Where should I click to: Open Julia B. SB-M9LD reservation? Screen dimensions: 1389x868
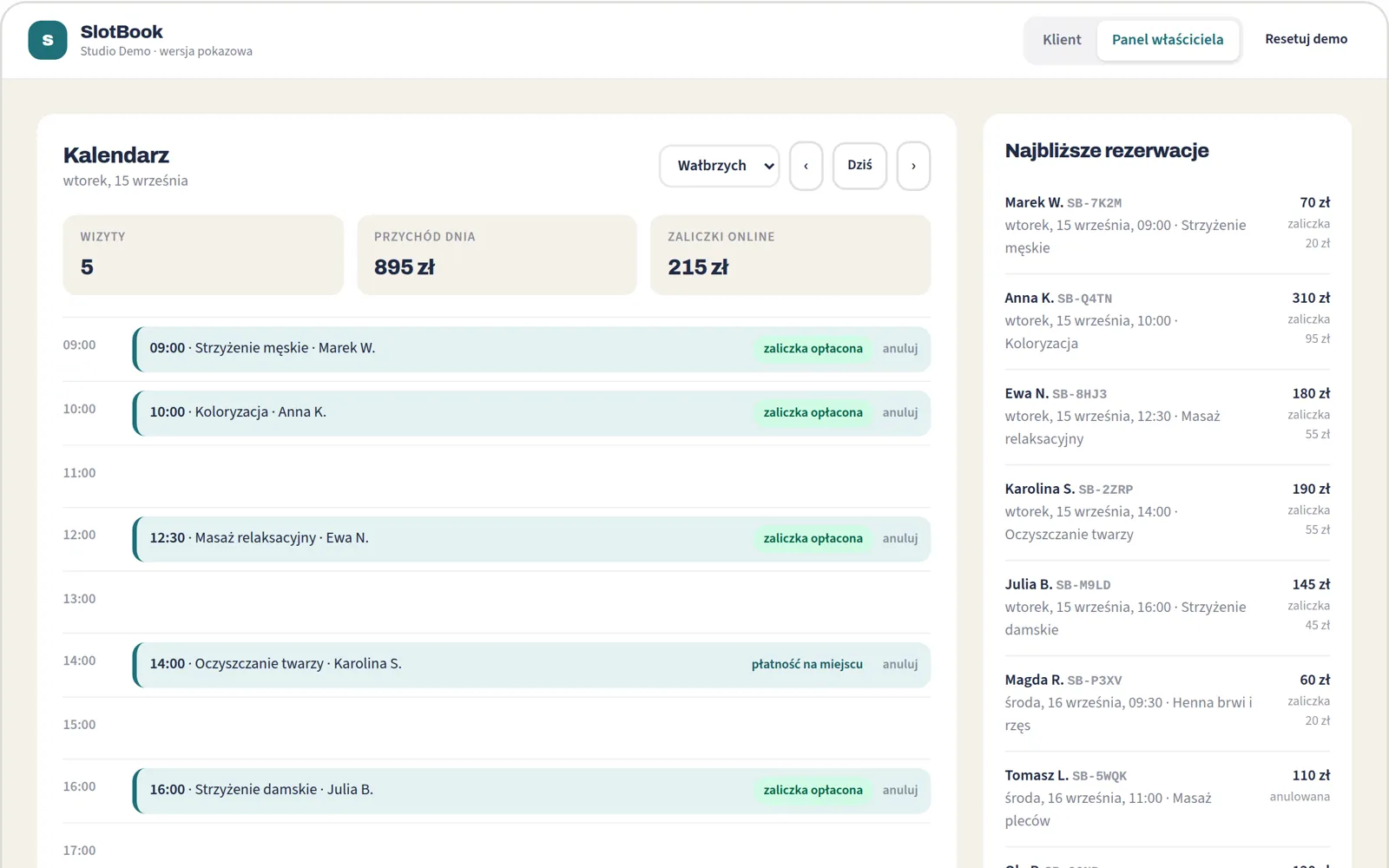1167,608
